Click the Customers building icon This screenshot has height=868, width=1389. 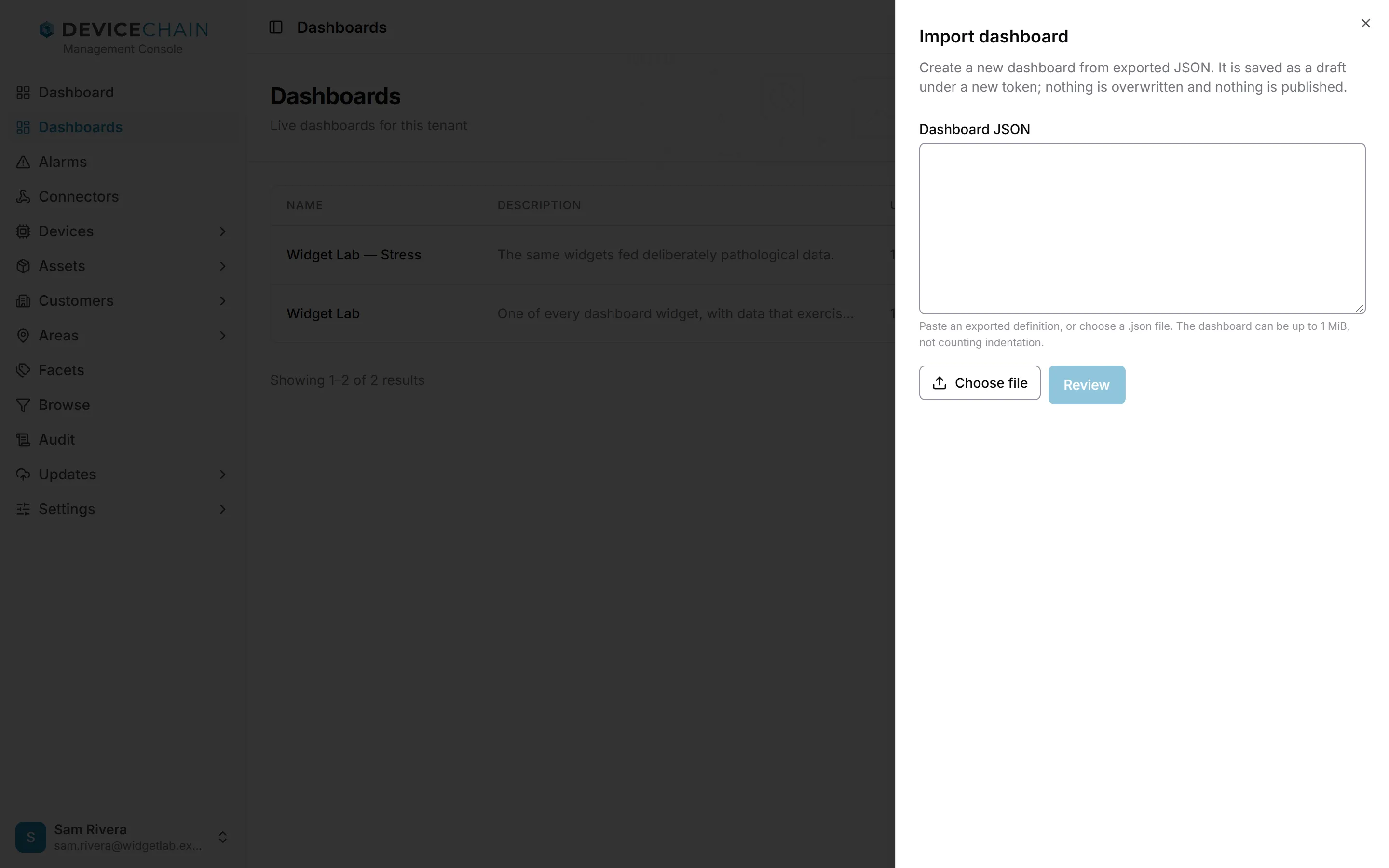point(23,301)
